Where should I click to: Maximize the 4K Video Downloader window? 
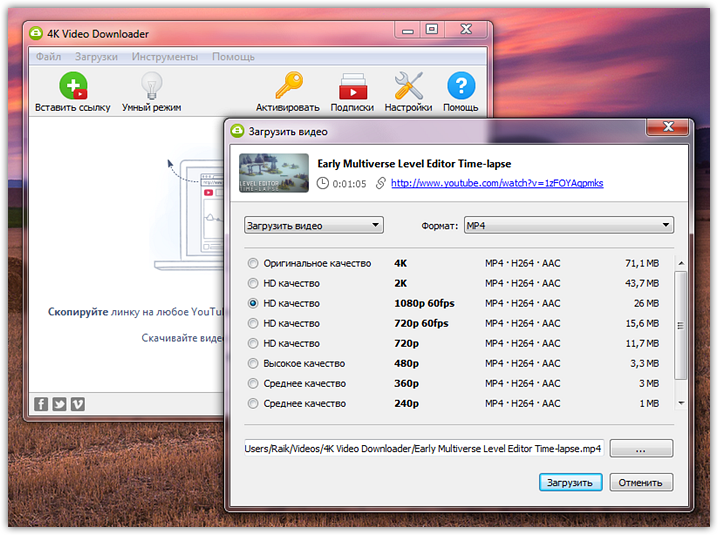point(432,29)
